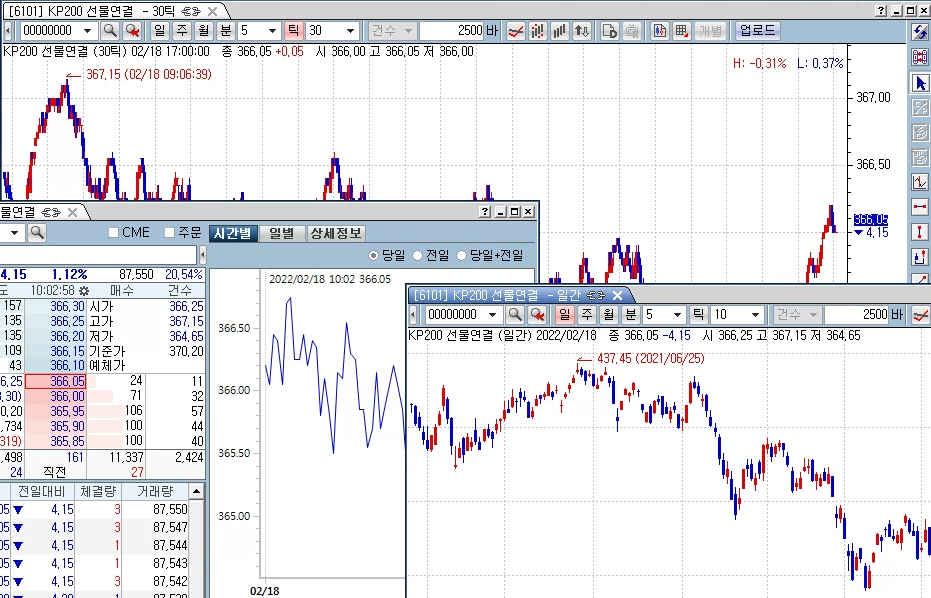Click the horizontal line drawing tool

(920, 207)
